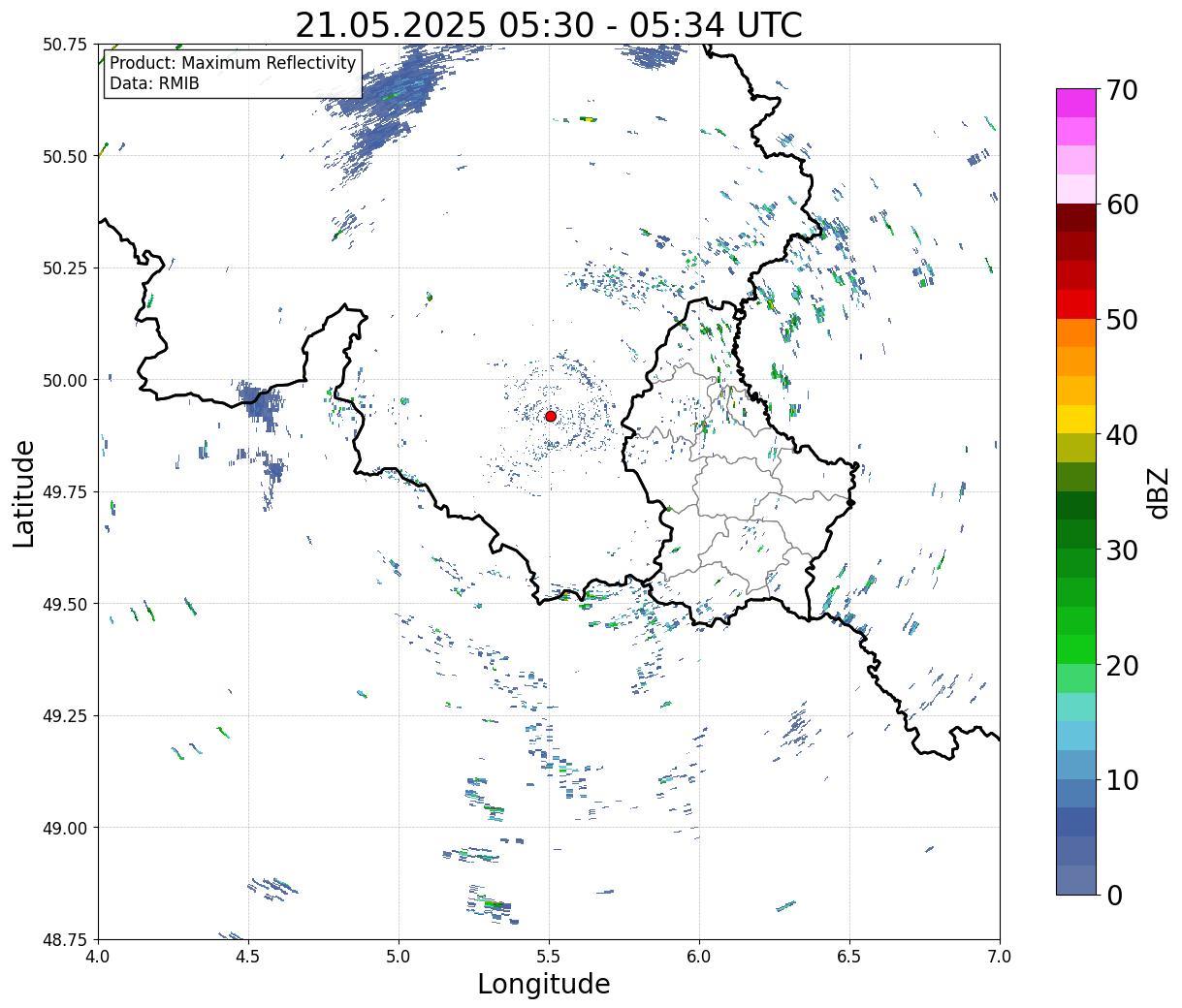
Task: Click the 50 tick label on colorbar
Action: 1122,320
